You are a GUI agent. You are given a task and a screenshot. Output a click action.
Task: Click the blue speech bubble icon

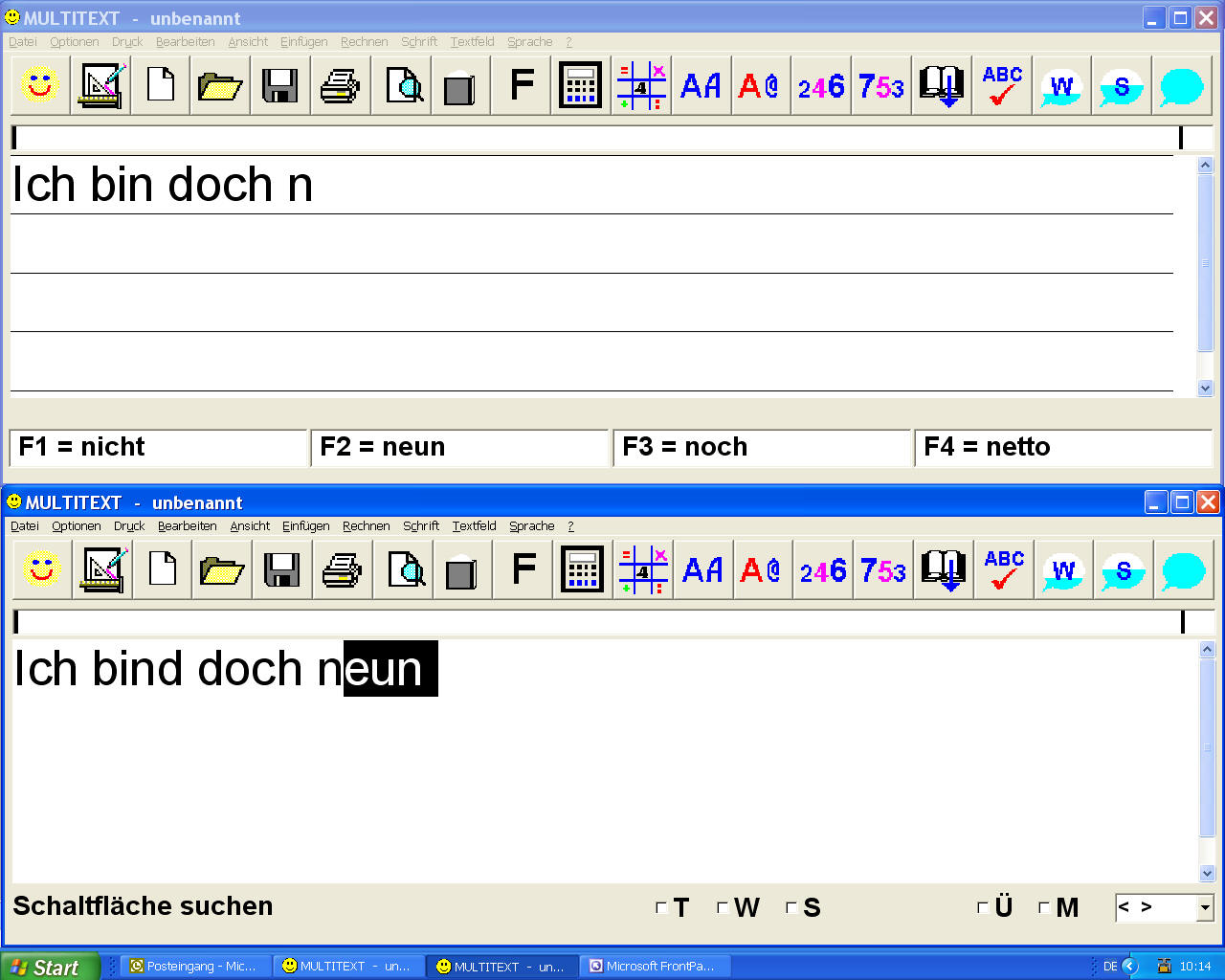tap(1184, 569)
